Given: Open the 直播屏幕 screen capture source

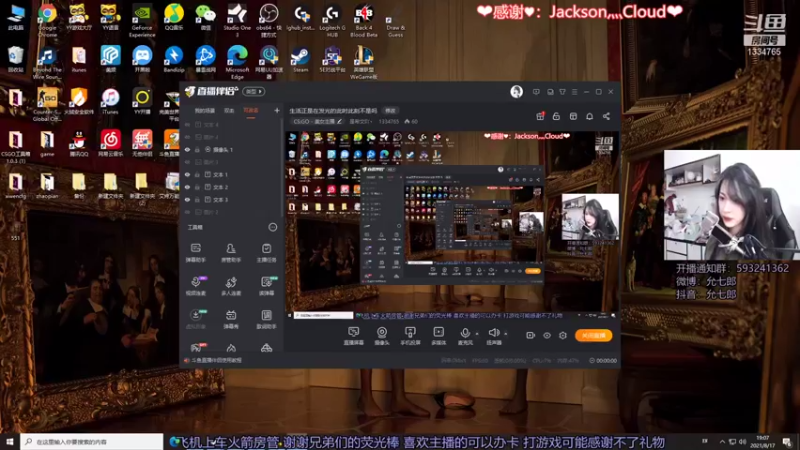Looking at the screenshot, I should (353, 336).
